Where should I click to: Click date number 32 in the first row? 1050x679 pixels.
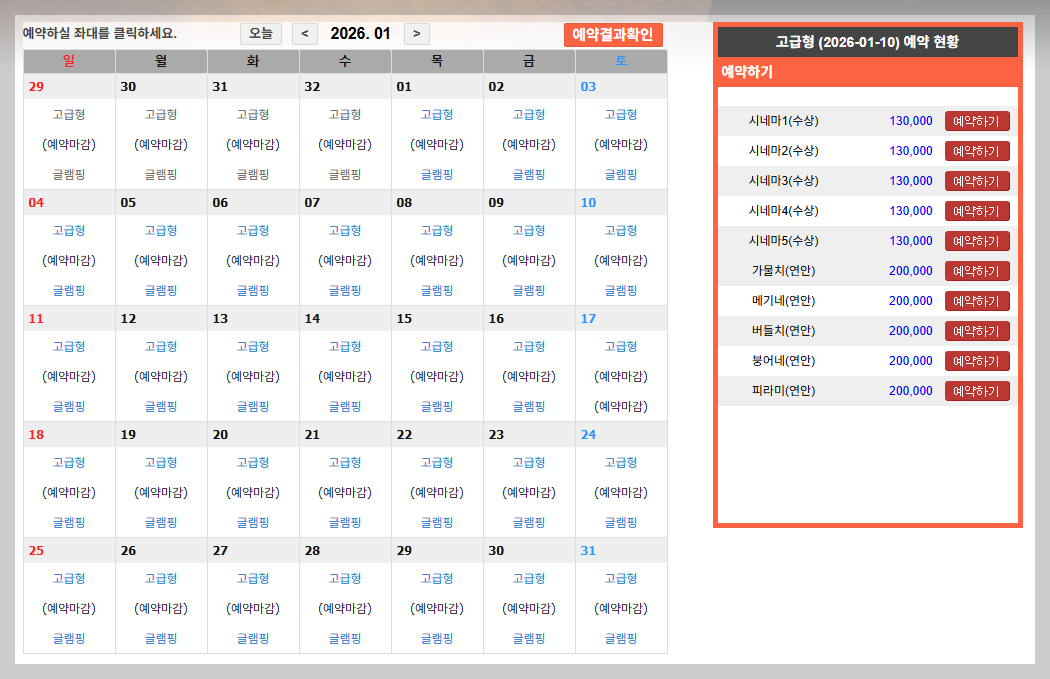[x=312, y=86]
